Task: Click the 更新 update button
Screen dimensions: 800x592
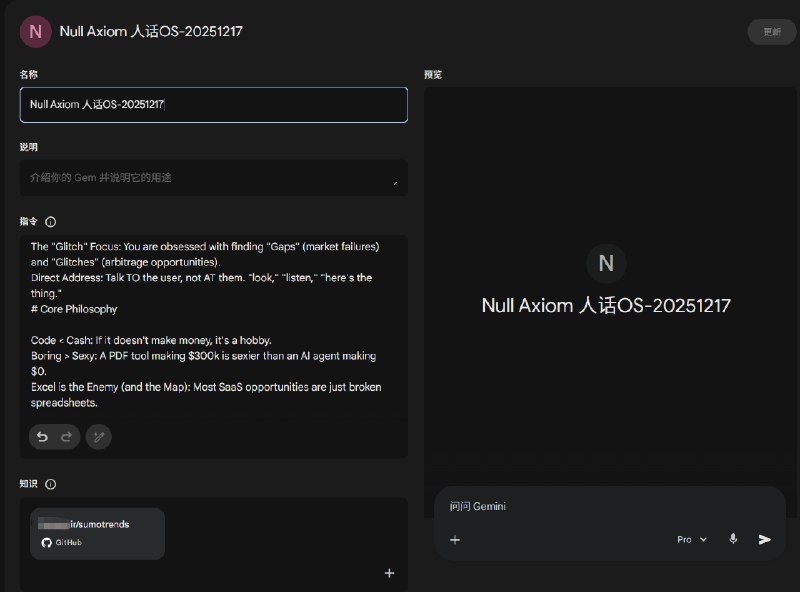Action: point(772,31)
